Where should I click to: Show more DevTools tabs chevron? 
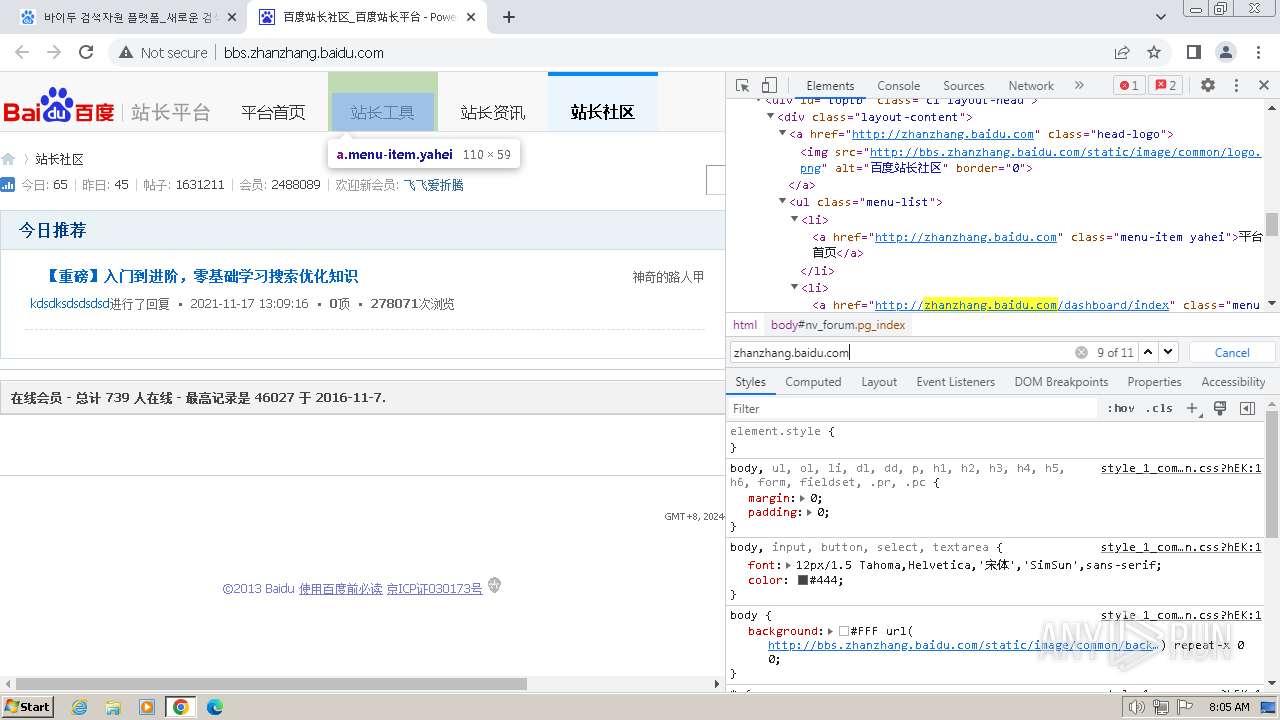click(1079, 86)
